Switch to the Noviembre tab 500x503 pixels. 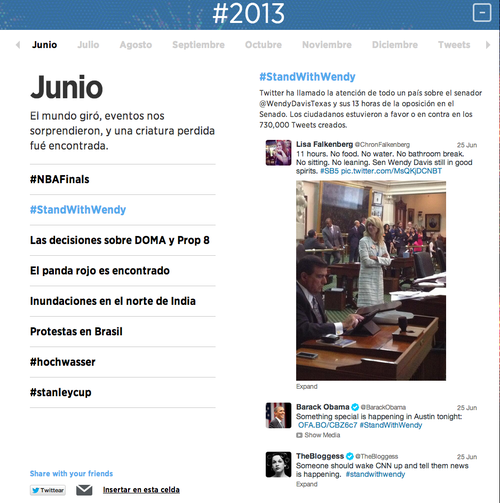pos(327,45)
